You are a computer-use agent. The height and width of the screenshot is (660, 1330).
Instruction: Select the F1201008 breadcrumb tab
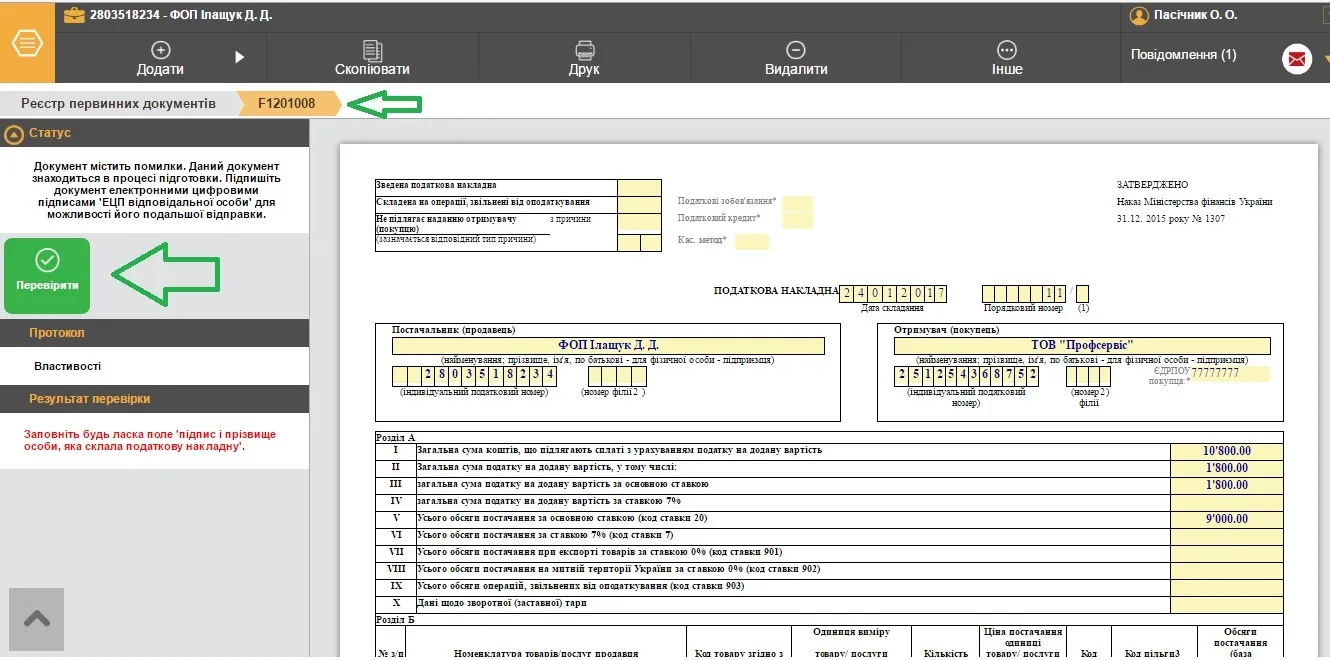(286, 104)
